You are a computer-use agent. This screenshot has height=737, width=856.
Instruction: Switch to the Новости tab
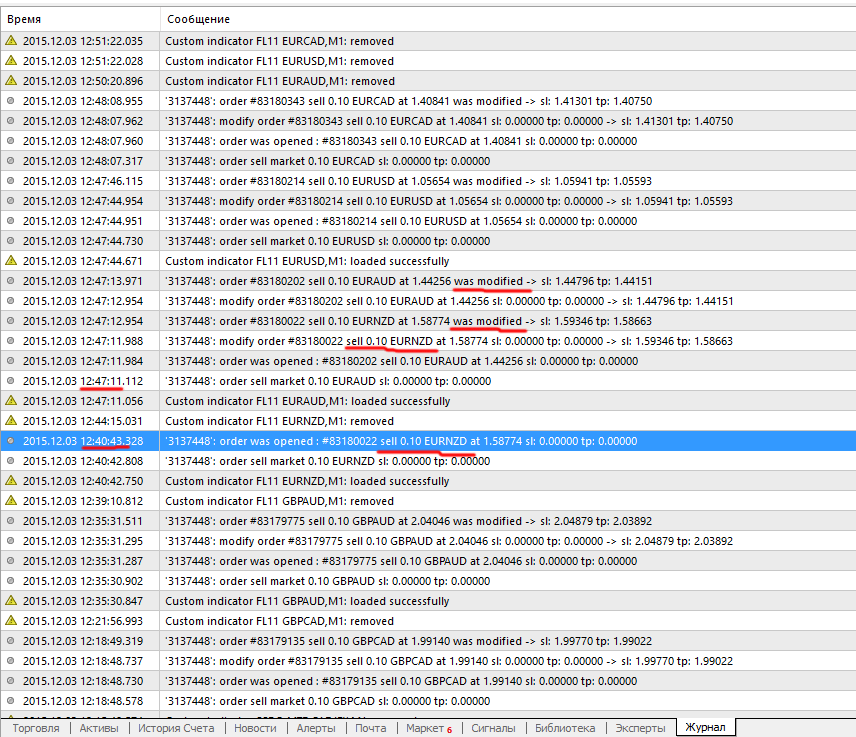pyautogui.click(x=255, y=728)
